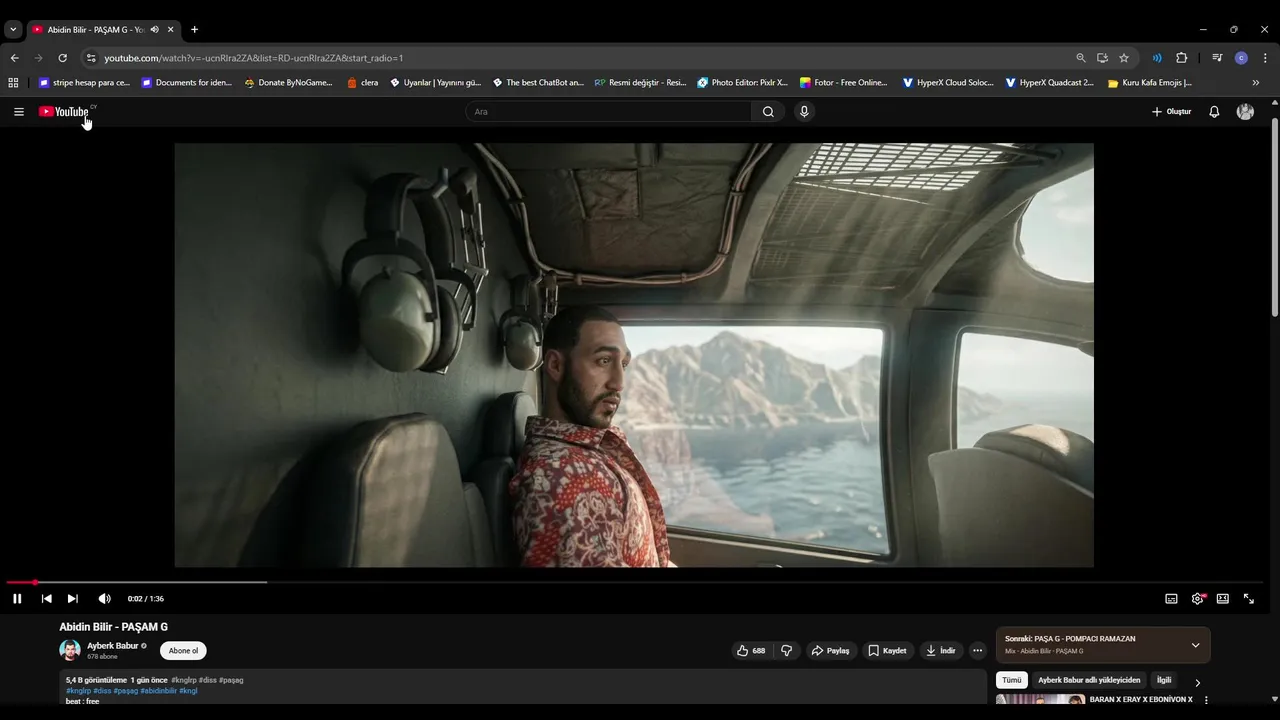The height and width of the screenshot is (720, 1280).
Task: Toggle theater mode on the player
Action: click(1223, 599)
